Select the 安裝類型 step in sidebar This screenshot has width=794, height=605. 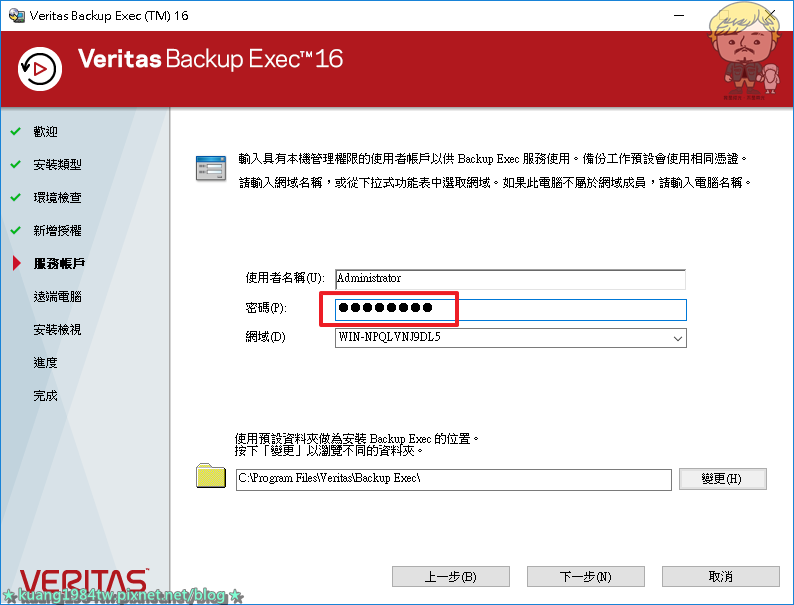click(x=57, y=165)
